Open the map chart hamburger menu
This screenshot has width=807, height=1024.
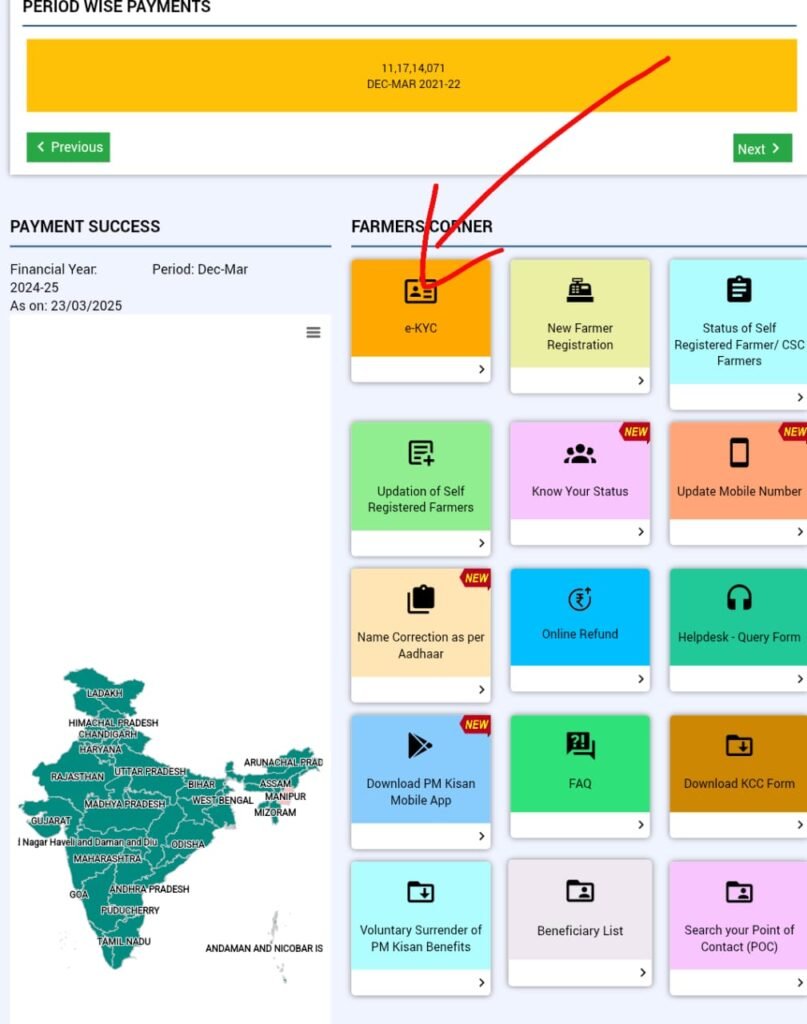pos(313,332)
